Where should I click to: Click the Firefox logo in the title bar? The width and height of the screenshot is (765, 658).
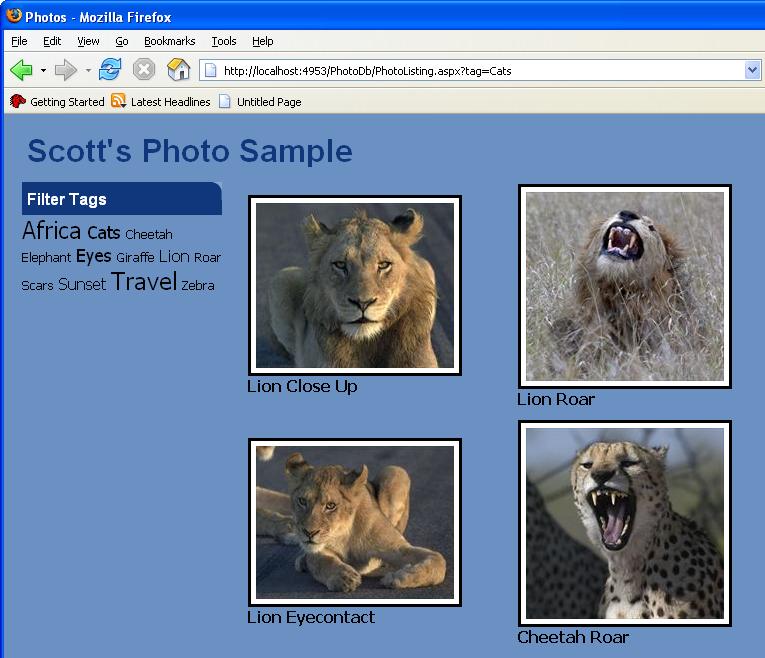(x=14, y=16)
